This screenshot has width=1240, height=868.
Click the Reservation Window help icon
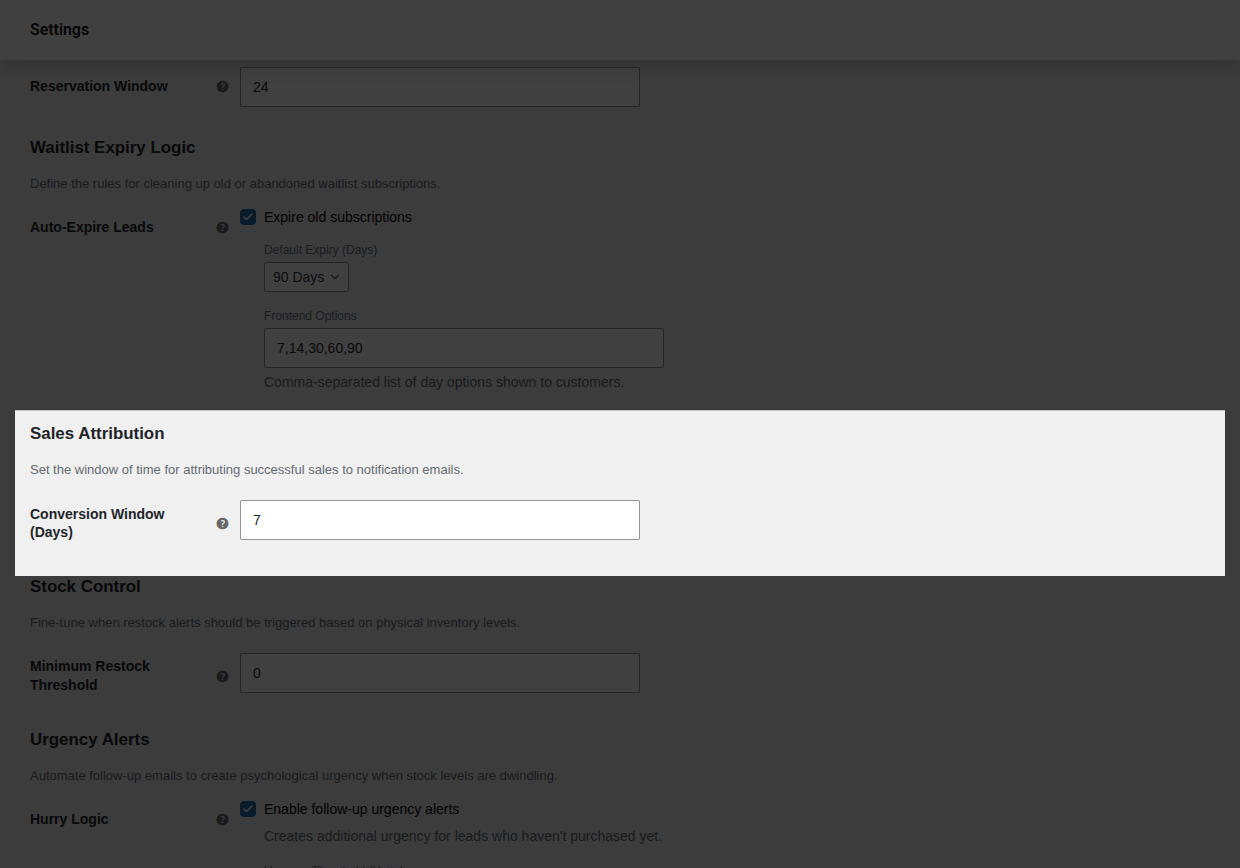click(223, 87)
